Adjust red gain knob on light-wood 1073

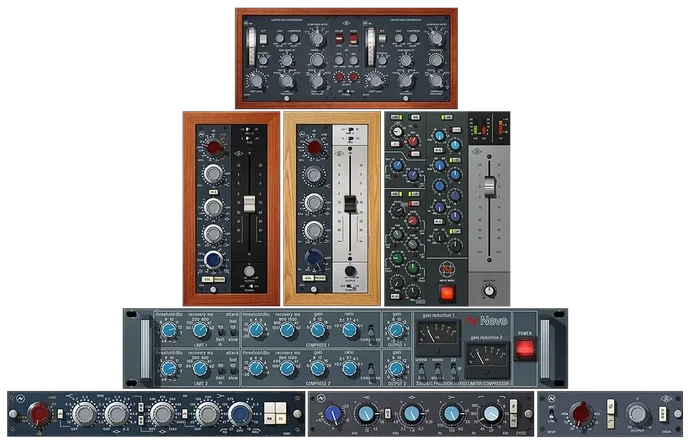[x=314, y=147]
